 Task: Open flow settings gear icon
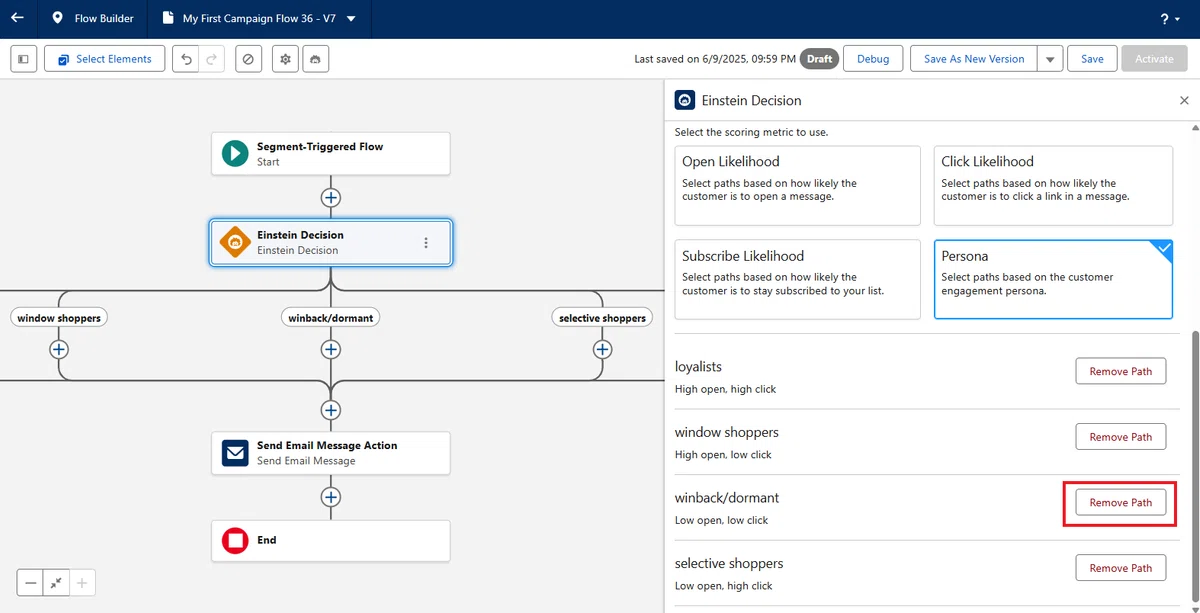pyautogui.click(x=286, y=59)
